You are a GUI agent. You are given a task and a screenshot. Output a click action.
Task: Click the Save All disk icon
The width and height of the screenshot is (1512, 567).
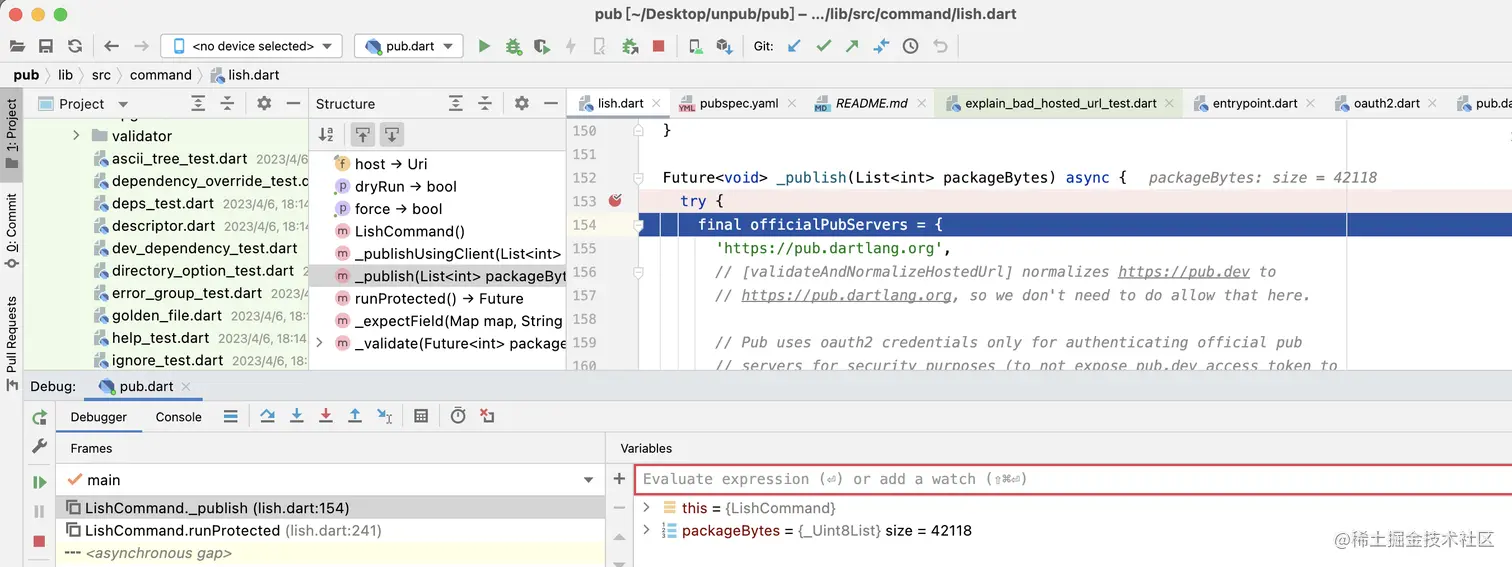coord(46,46)
